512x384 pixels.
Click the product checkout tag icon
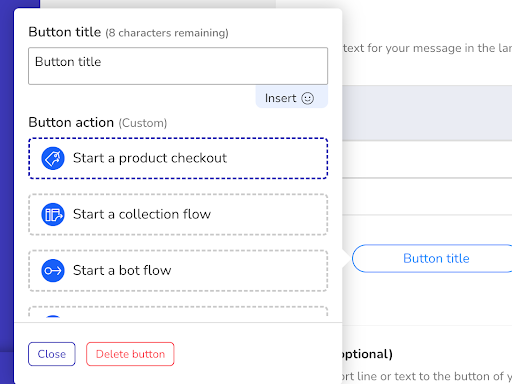[53, 158]
